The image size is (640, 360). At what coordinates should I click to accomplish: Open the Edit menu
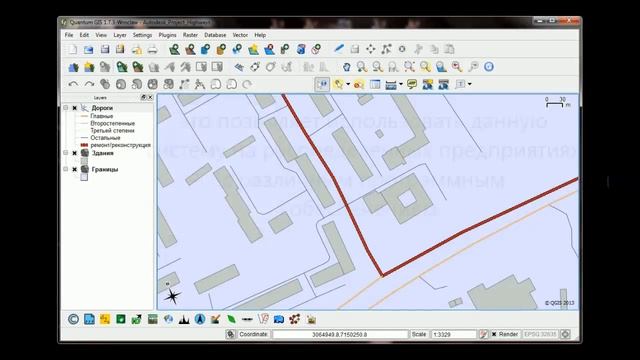point(84,35)
